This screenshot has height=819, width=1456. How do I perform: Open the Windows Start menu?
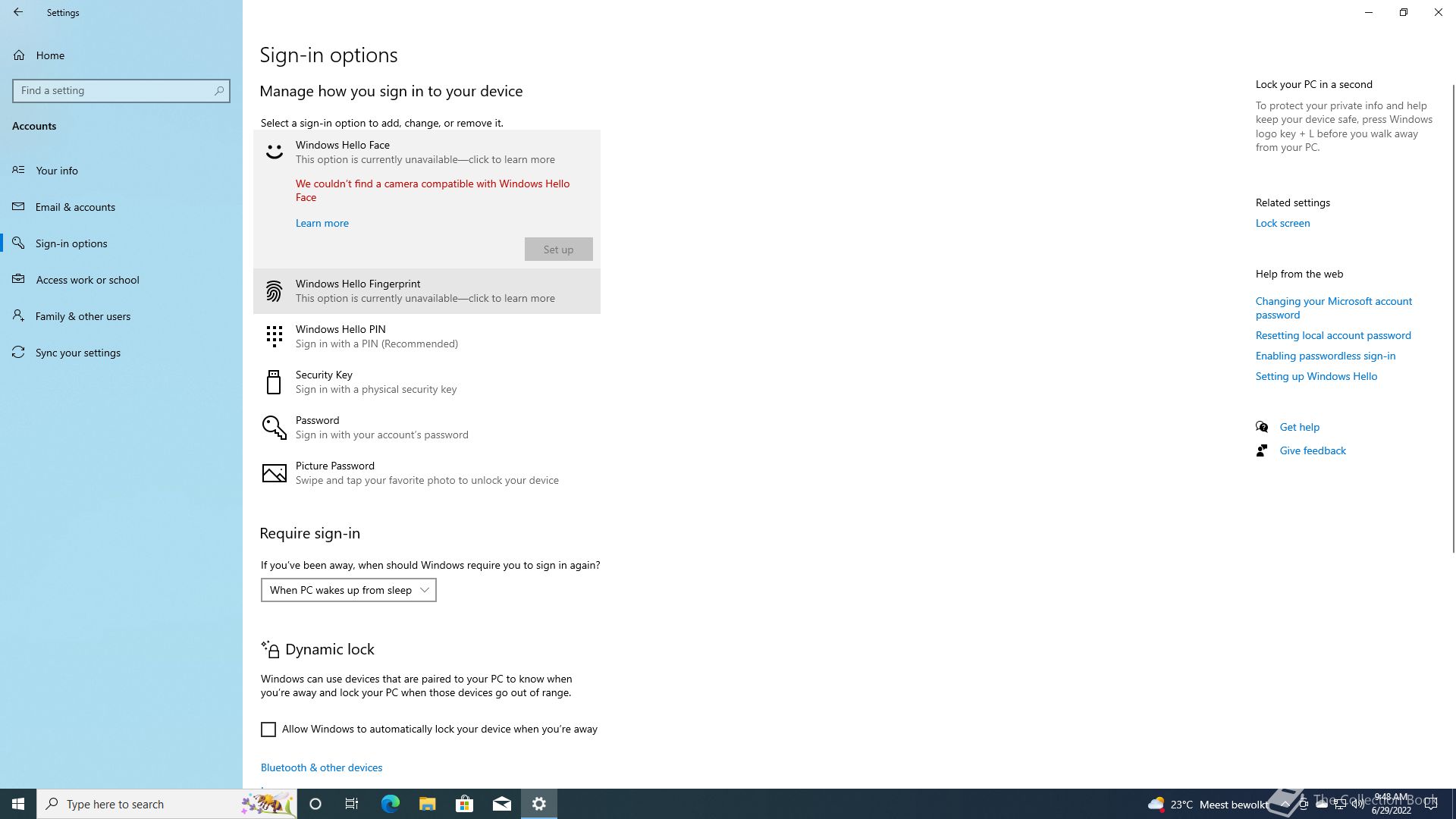click(18, 804)
